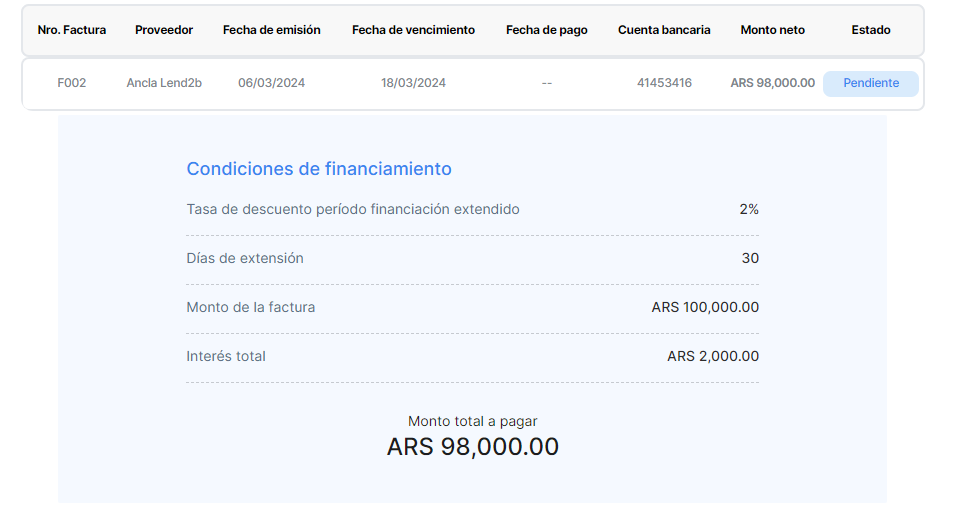Click the emission date 06/03/2024
The width and height of the screenshot is (957, 507).
272,83
